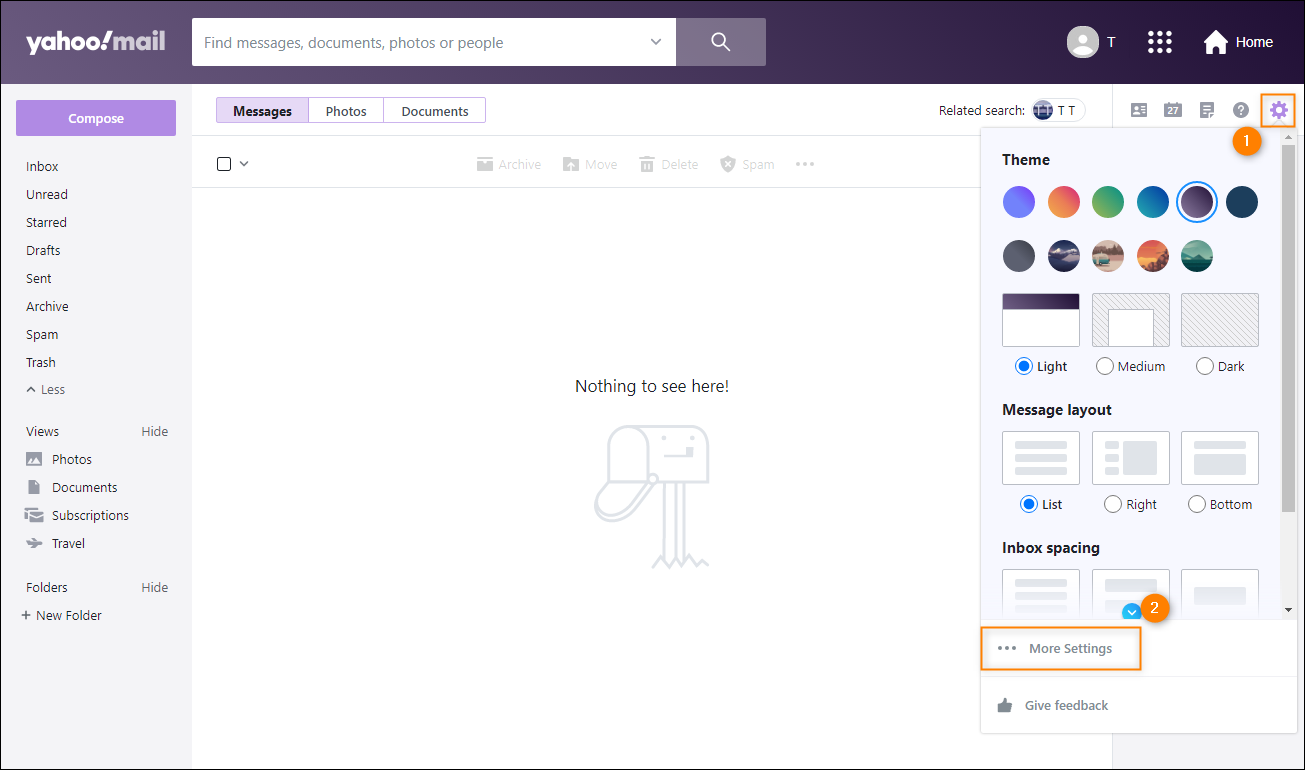Open the search filter dropdown arrow
The height and width of the screenshot is (770, 1305).
tap(655, 42)
